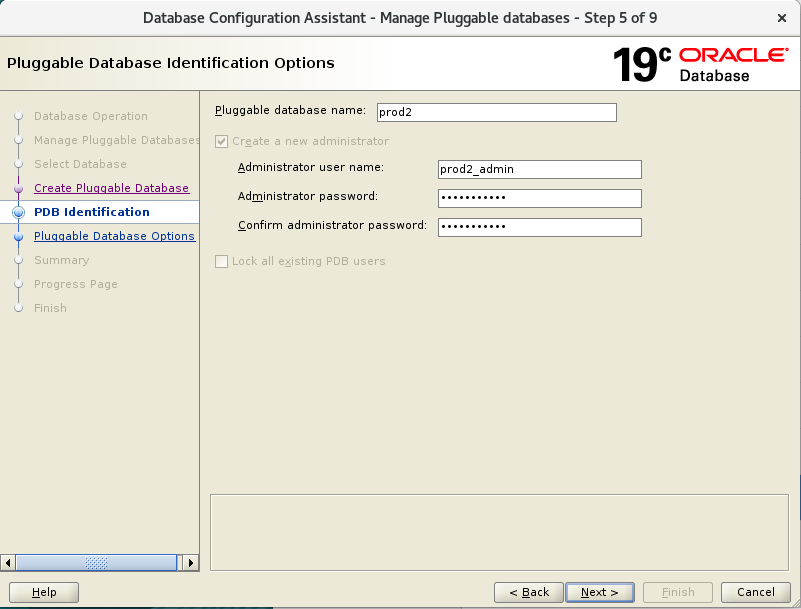Screen dimensions: 801x609
Task: Click the Administrator password label
Action: (x=308, y=196)
